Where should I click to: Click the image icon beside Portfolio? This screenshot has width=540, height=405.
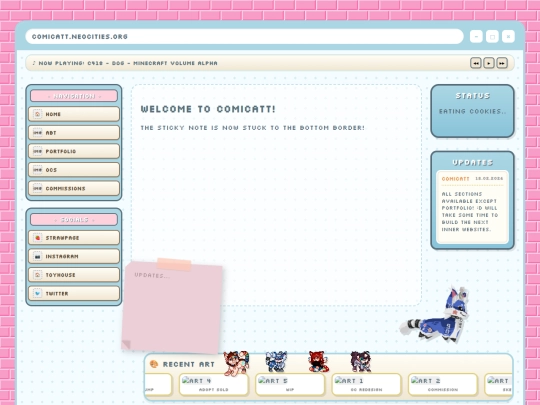[x=38, y=151]
